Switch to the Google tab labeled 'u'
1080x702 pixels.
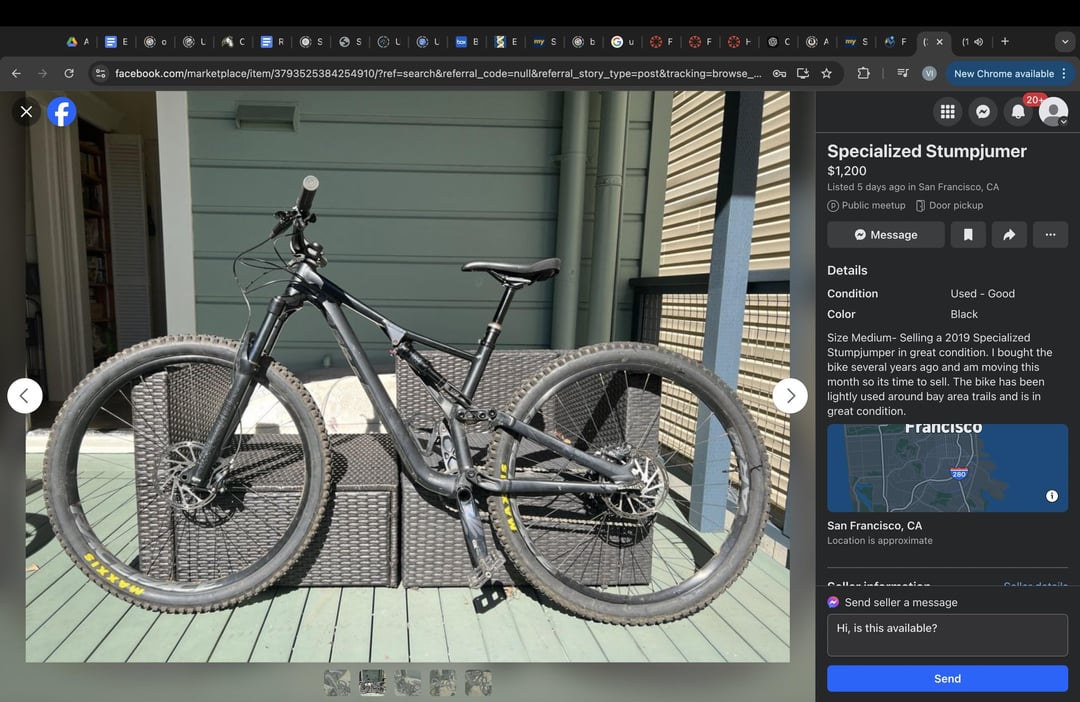623,42
